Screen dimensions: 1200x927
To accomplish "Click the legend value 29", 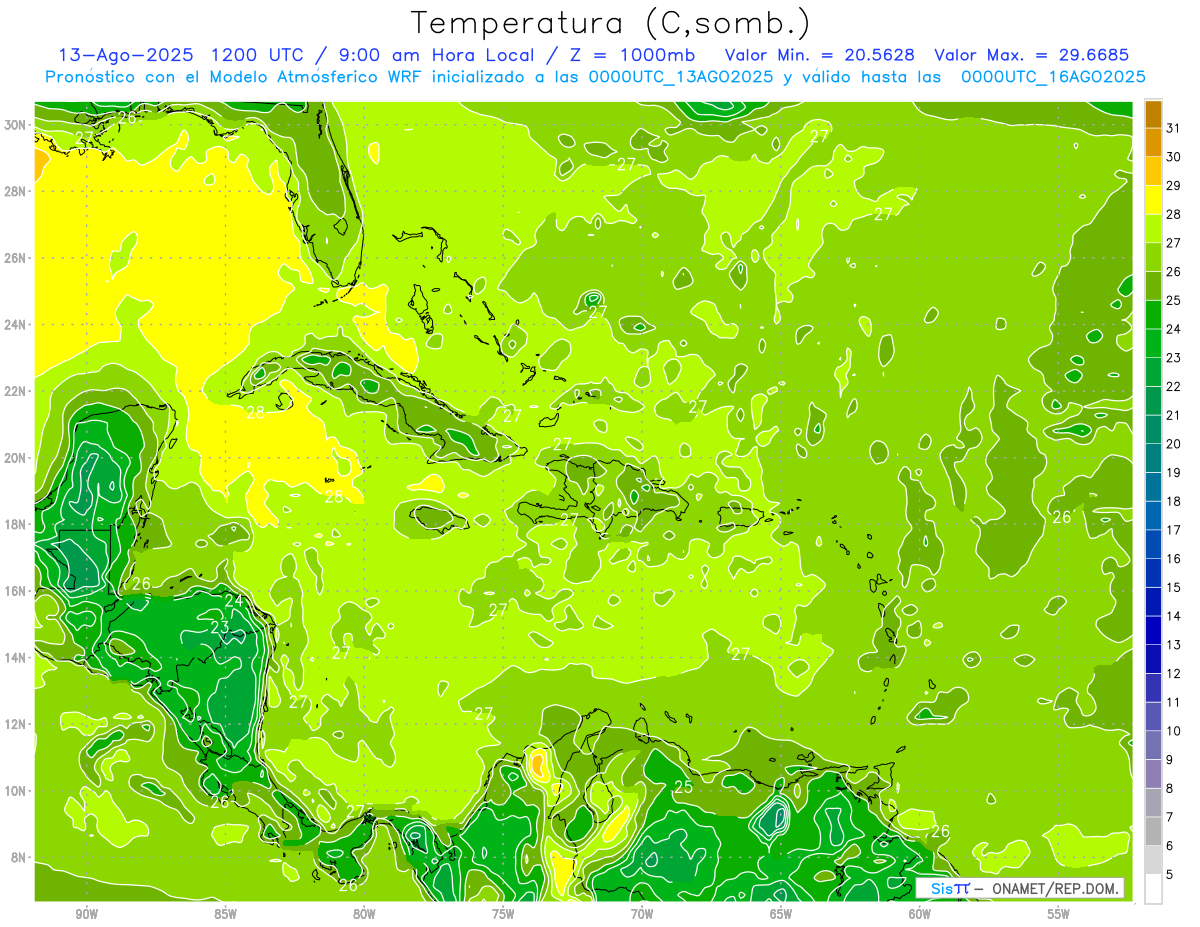I will 1174,186.
